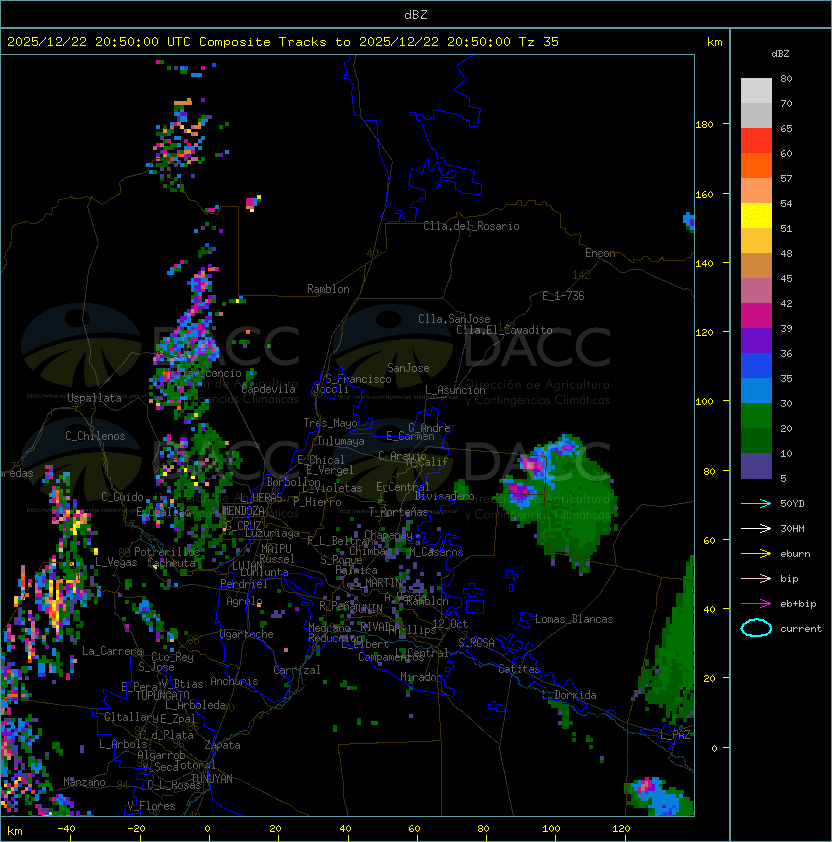Click the 'Perdriel' map label

pyautogui.click(x=244, y=584)
